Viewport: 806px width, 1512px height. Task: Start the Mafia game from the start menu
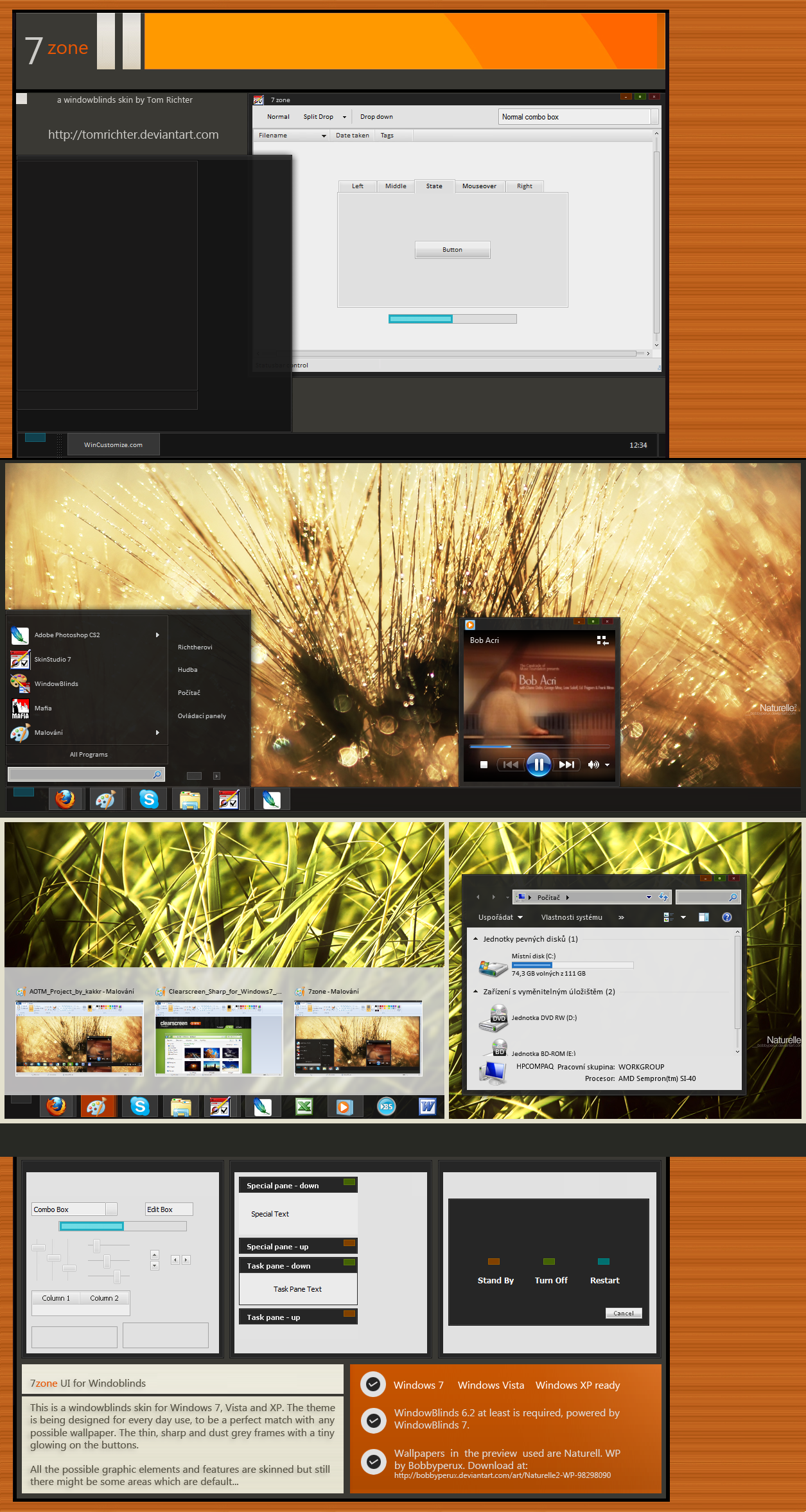pyautogui.click(x=87, y=708)
